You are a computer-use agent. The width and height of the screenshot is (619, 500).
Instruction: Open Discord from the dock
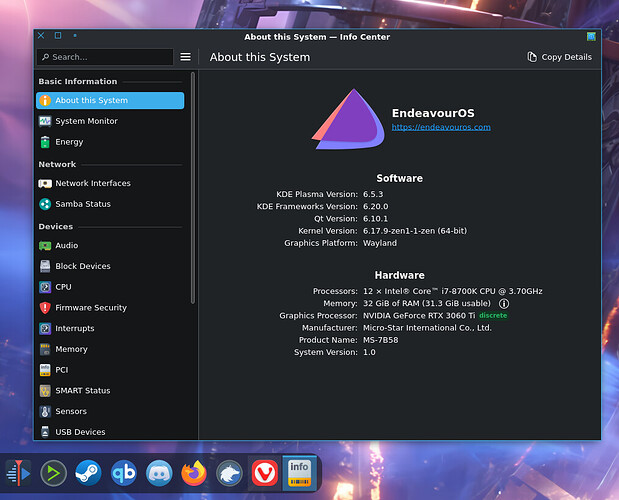[x=159, y=472]
